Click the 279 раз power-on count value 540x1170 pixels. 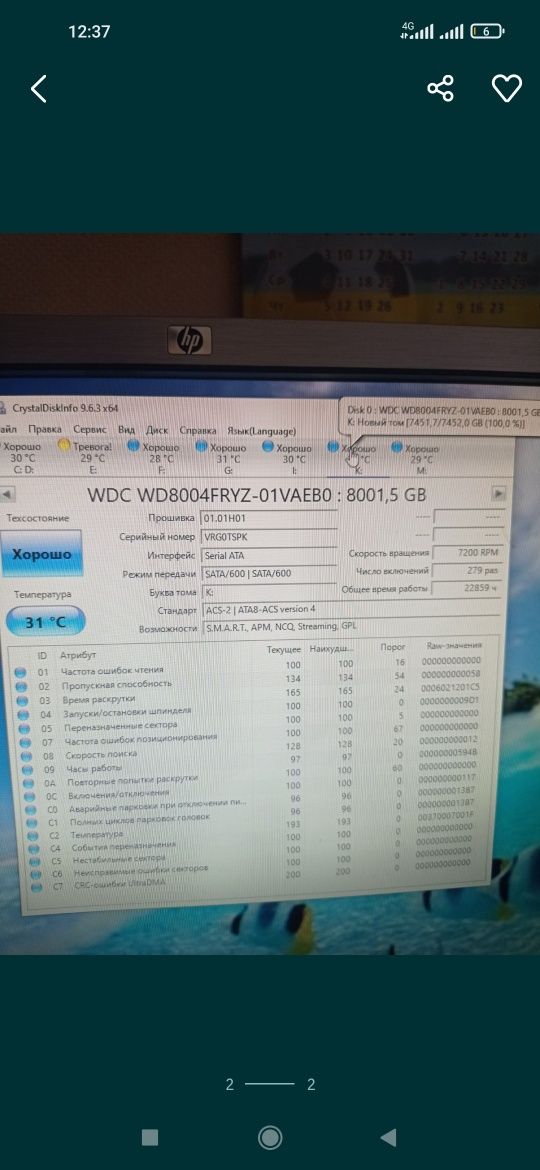tap(468, 571)
